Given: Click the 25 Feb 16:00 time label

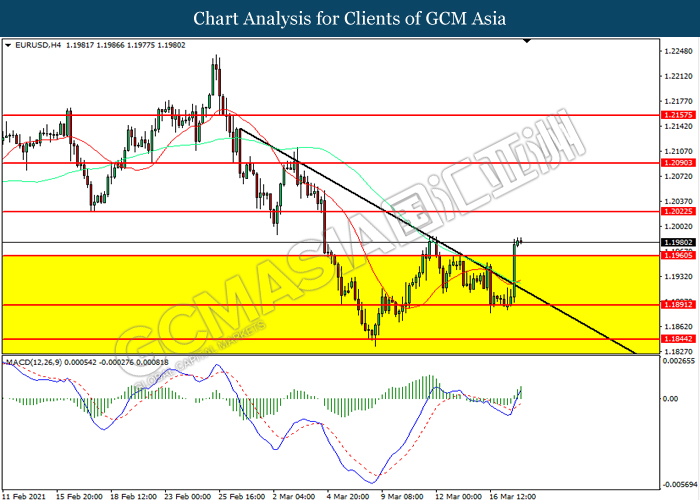Looking at the screenshot, I should (x=242, y=496).
